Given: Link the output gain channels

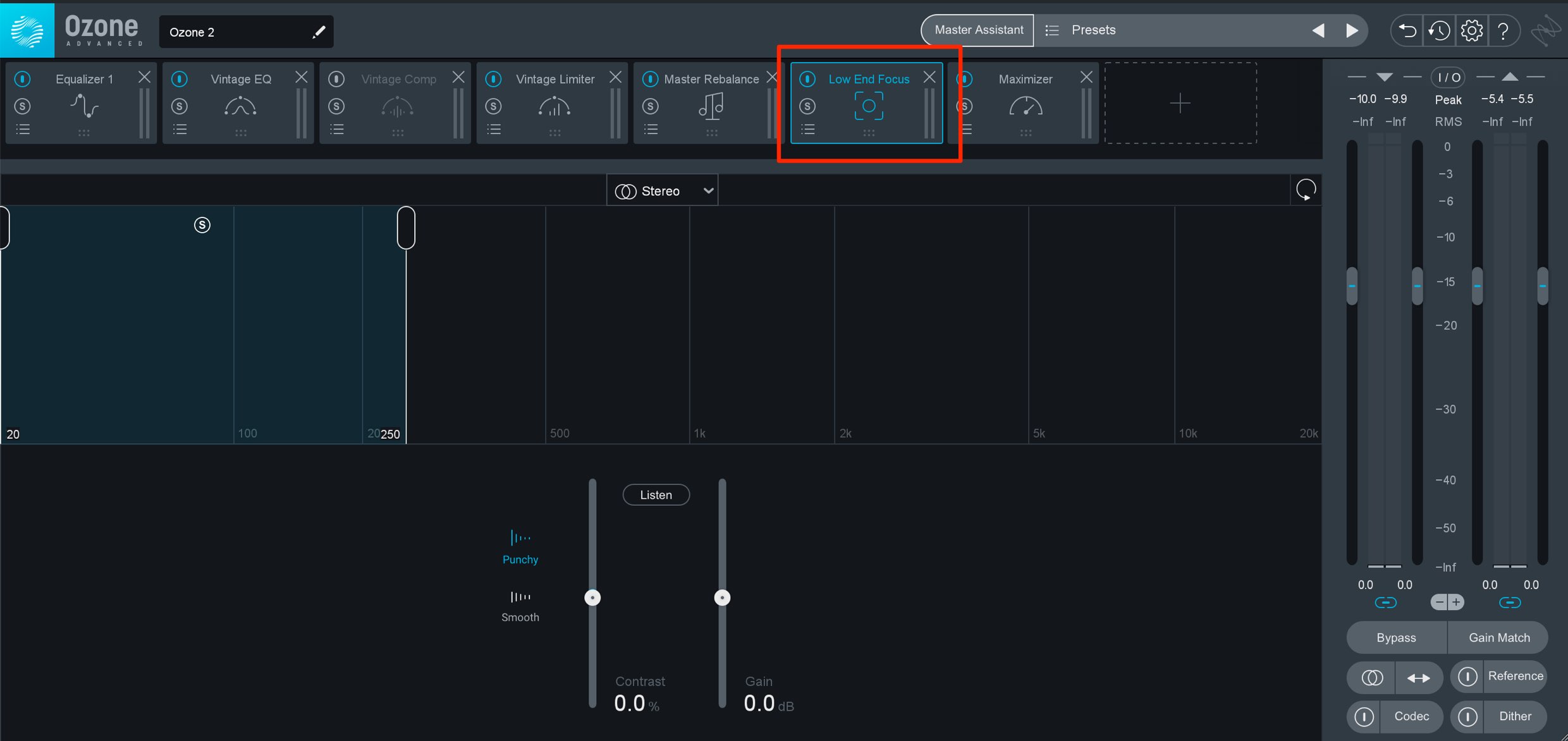Looking at the screenshot, I should pos(1510,603).
